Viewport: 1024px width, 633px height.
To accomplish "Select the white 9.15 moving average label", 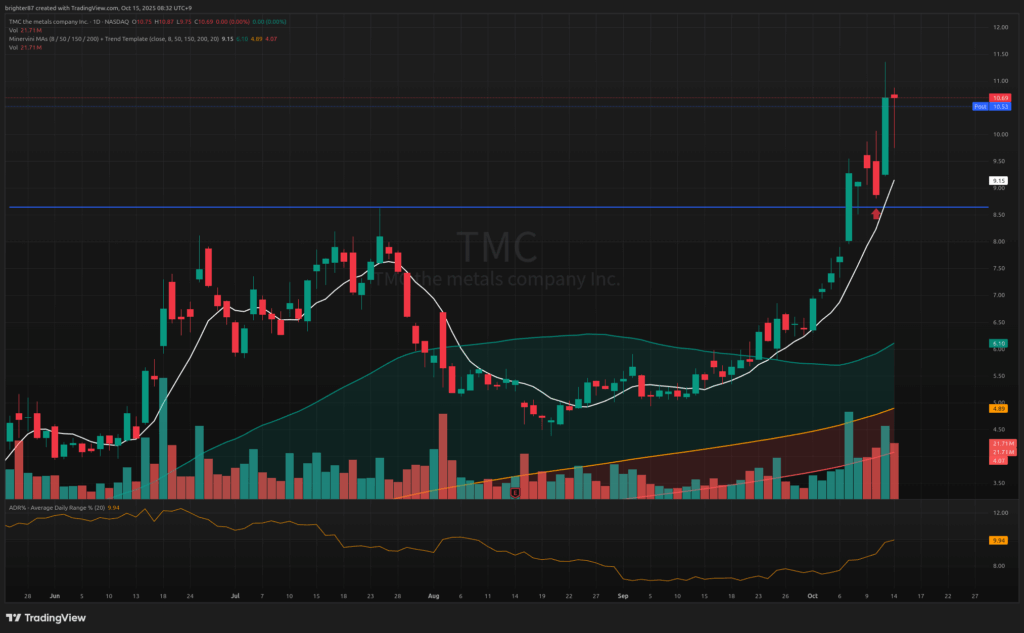I will coord(998,181).
